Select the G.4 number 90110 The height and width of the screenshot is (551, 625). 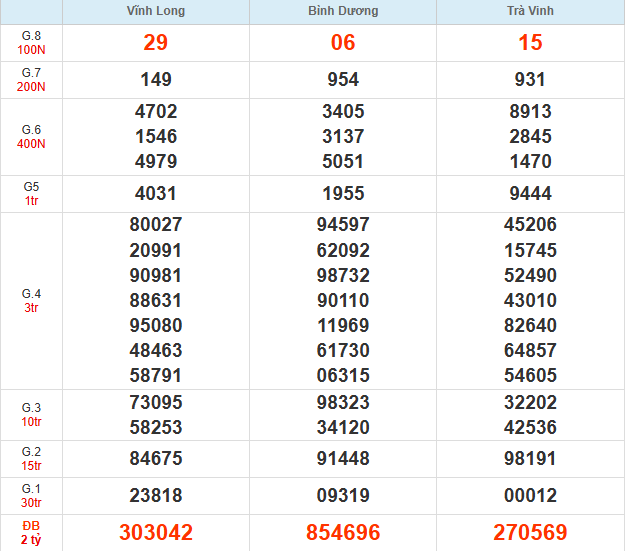343,301
